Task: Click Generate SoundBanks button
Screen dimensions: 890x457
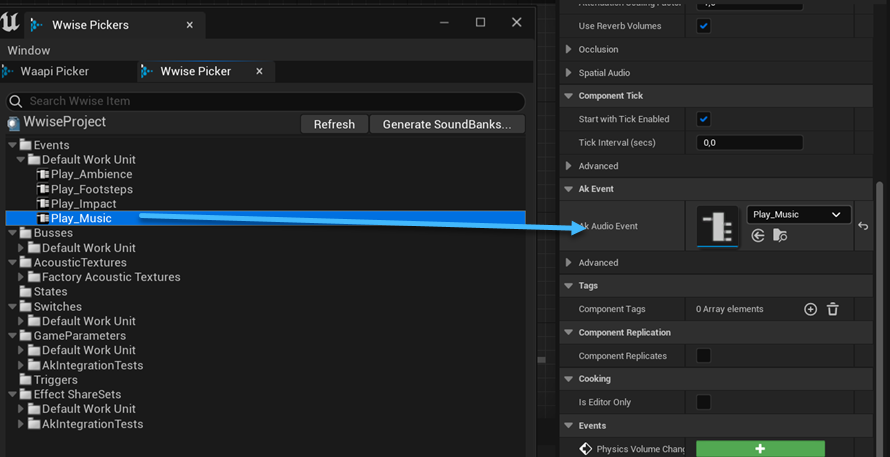Action: 447,124
